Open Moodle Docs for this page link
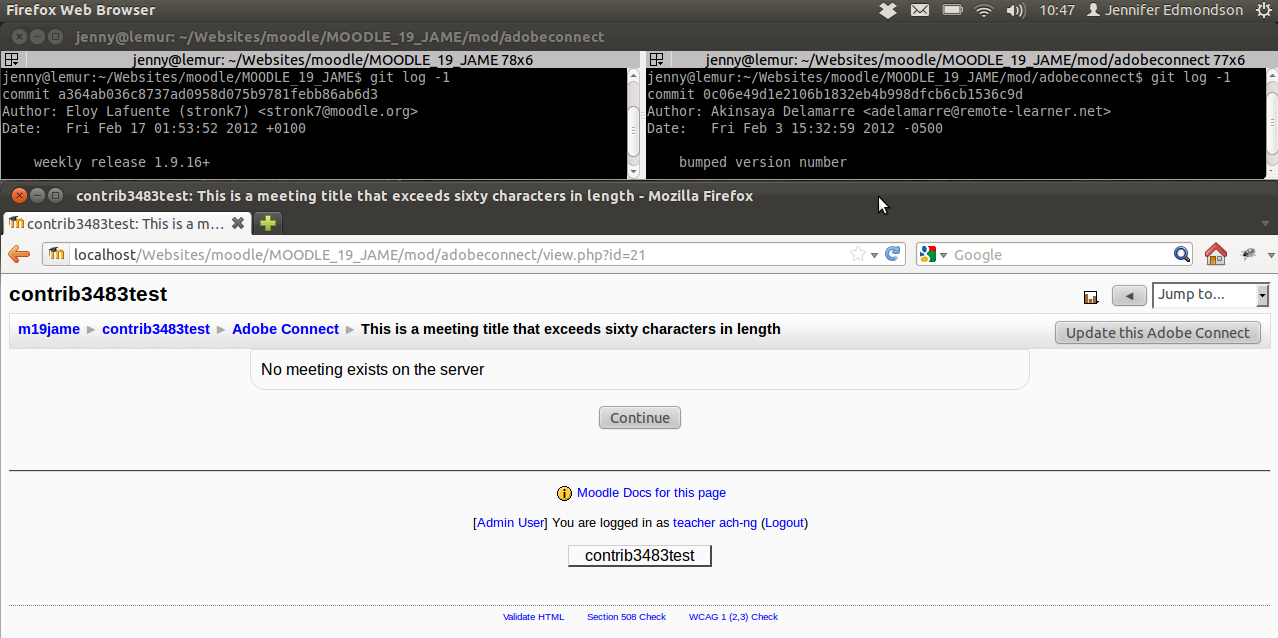 [651, 493]
